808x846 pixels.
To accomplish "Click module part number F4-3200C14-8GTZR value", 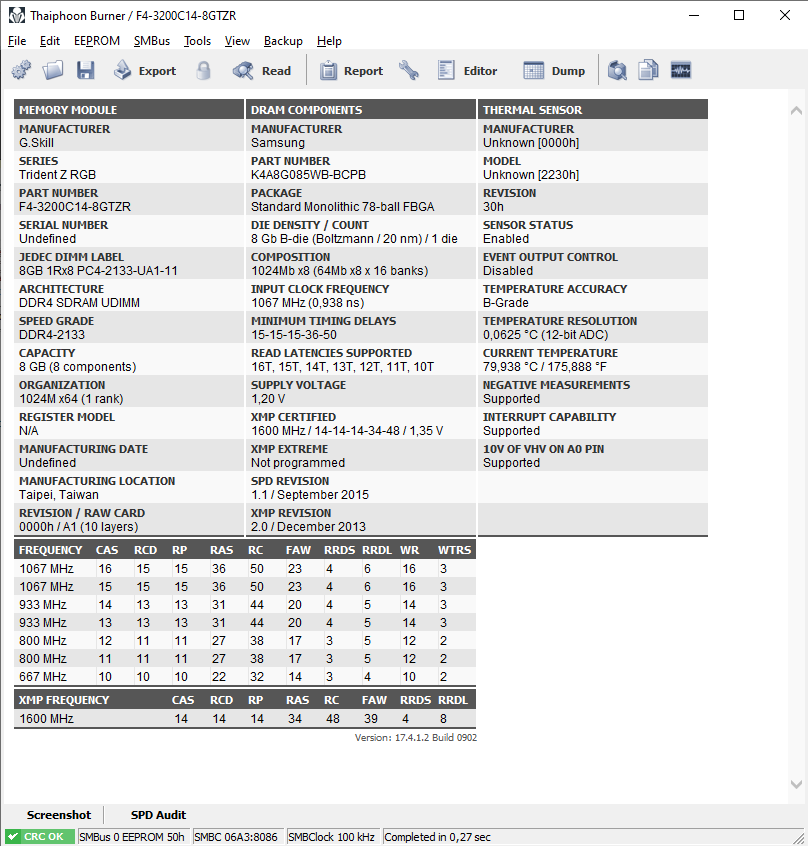I will (x=75, y=207).
